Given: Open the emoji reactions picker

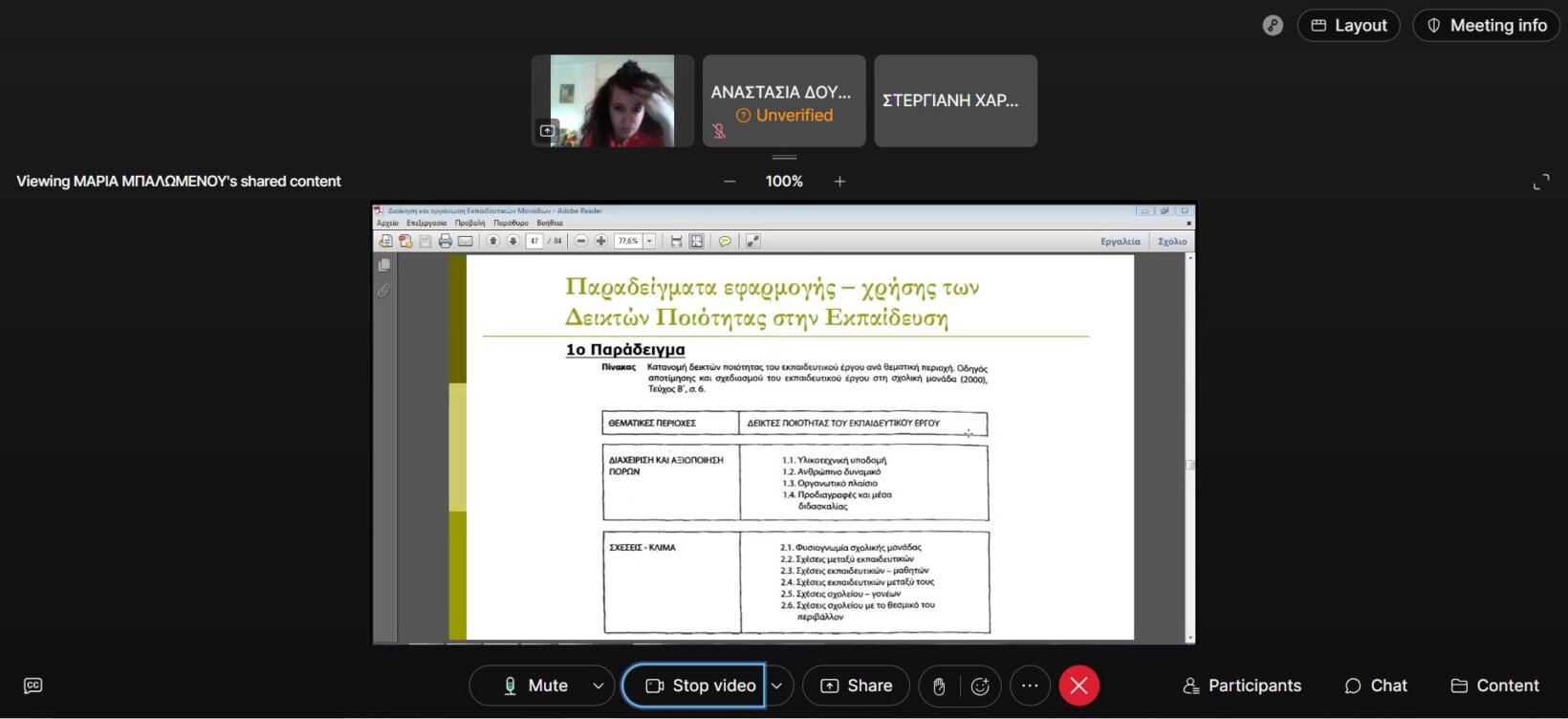Looking at the screenshot, I should click(x=980, y=686).
